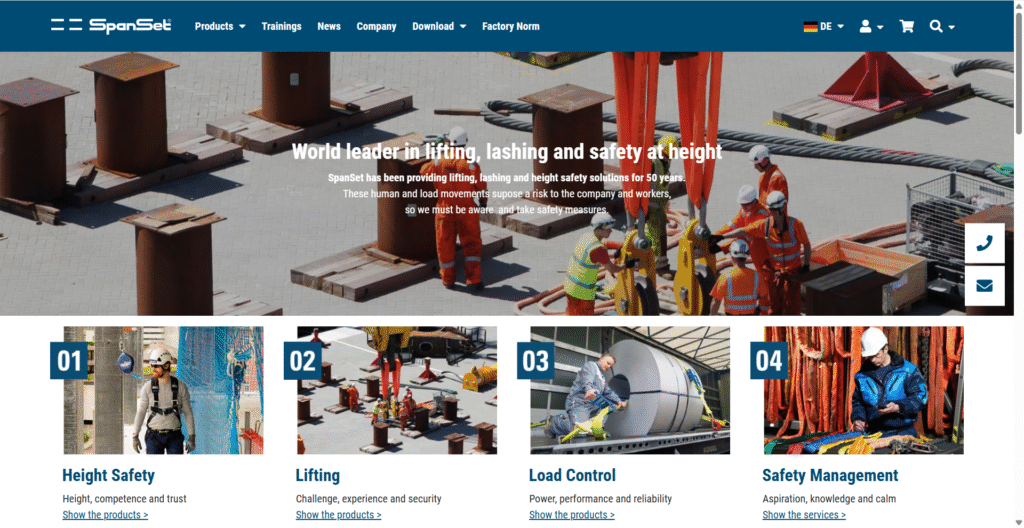Show the services under Safety Management
This screenshot has height=528, width=1024.
[804, 515]
